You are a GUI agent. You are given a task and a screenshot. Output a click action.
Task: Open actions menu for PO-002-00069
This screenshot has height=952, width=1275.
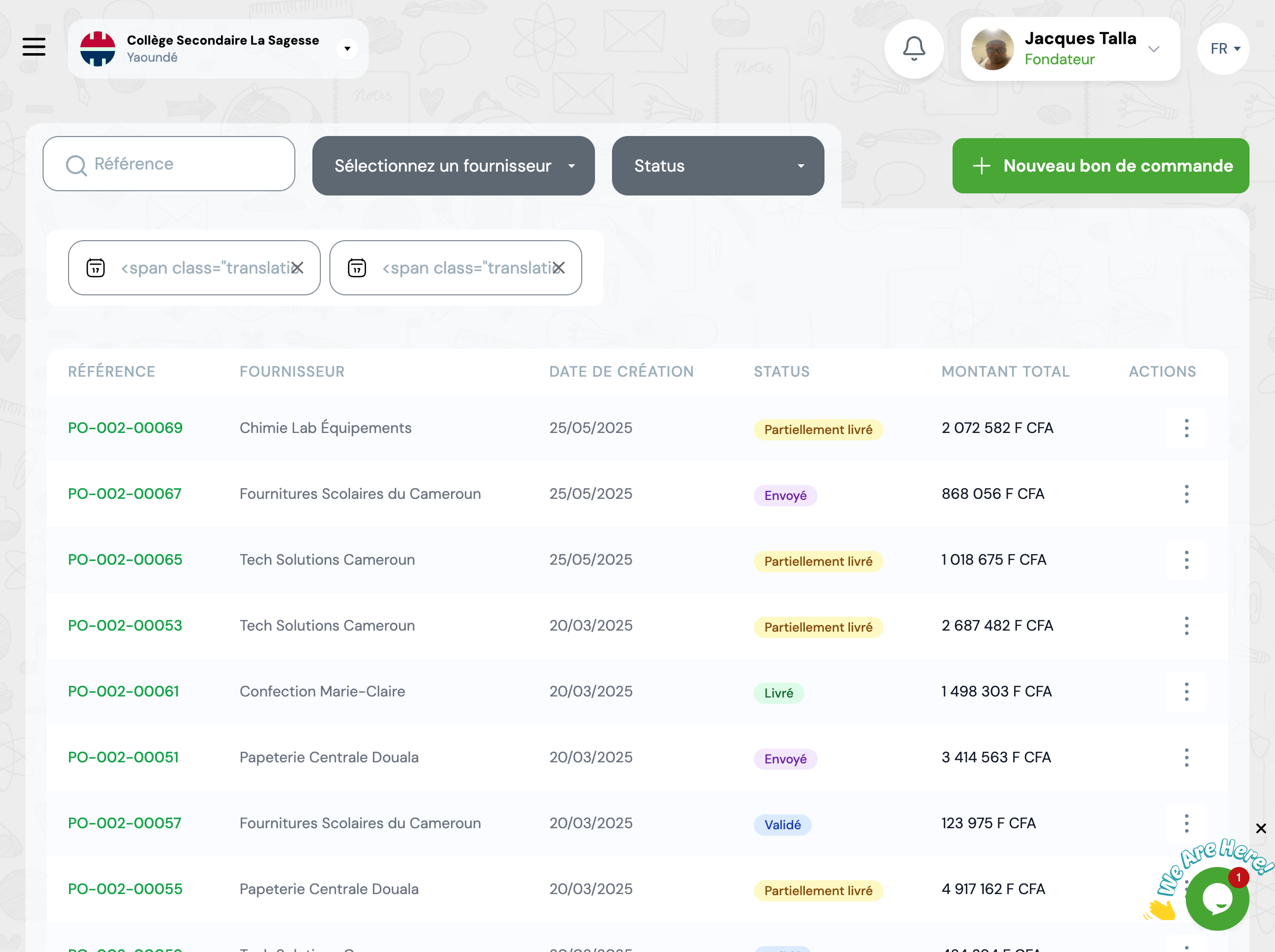tap(1186, 428)
